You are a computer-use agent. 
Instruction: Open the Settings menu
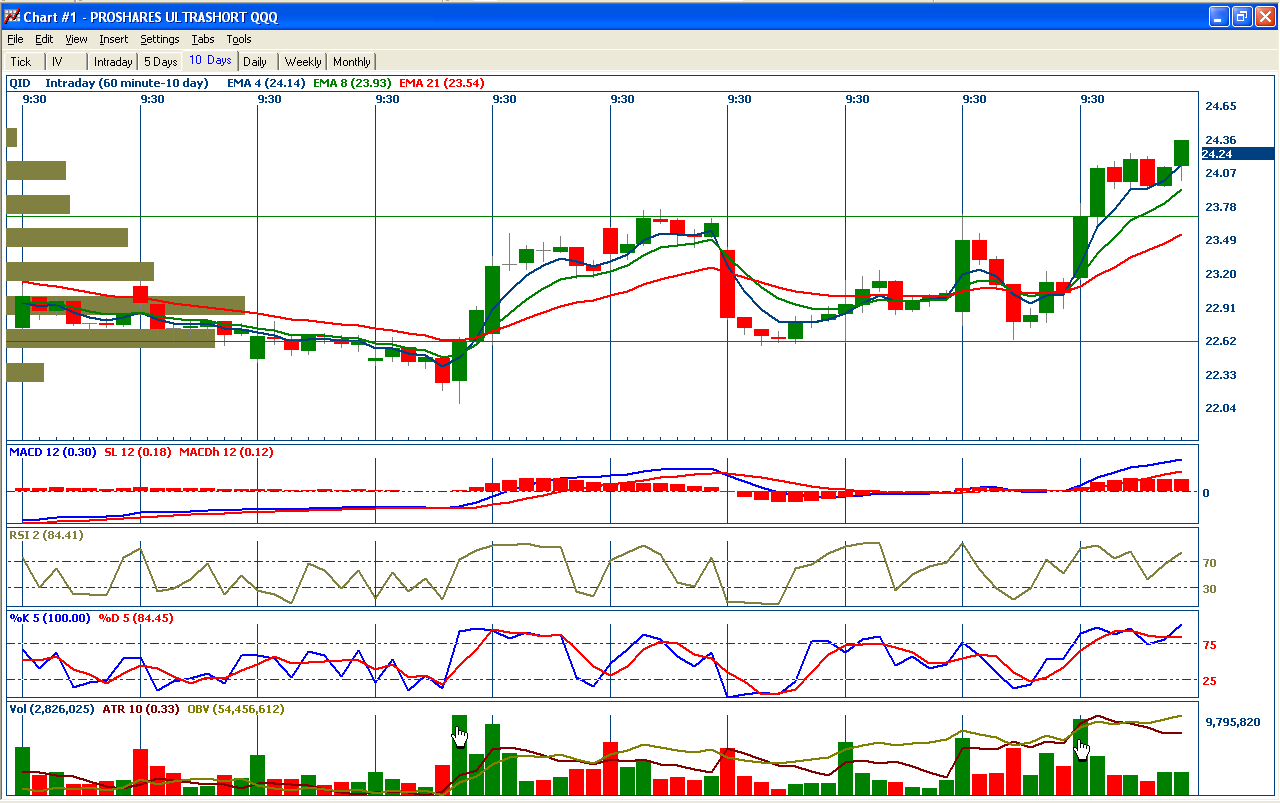tap(160, 39)
